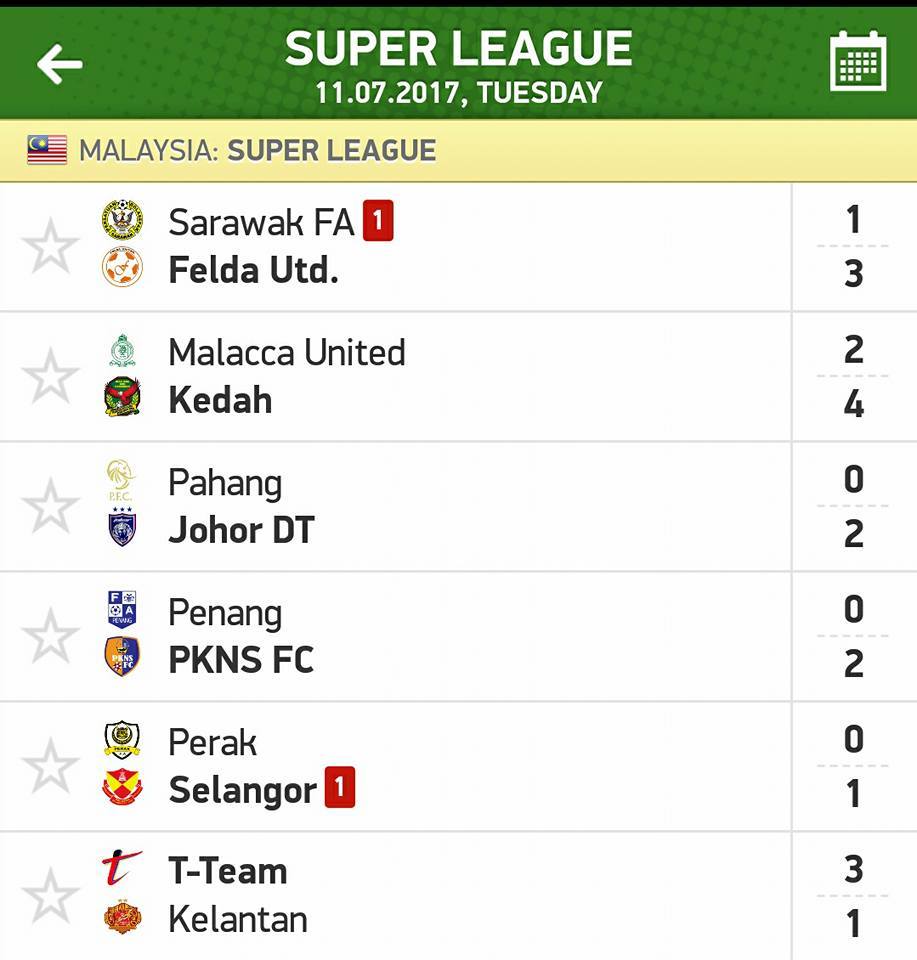Select the Malacca United team name

(287, 353)
